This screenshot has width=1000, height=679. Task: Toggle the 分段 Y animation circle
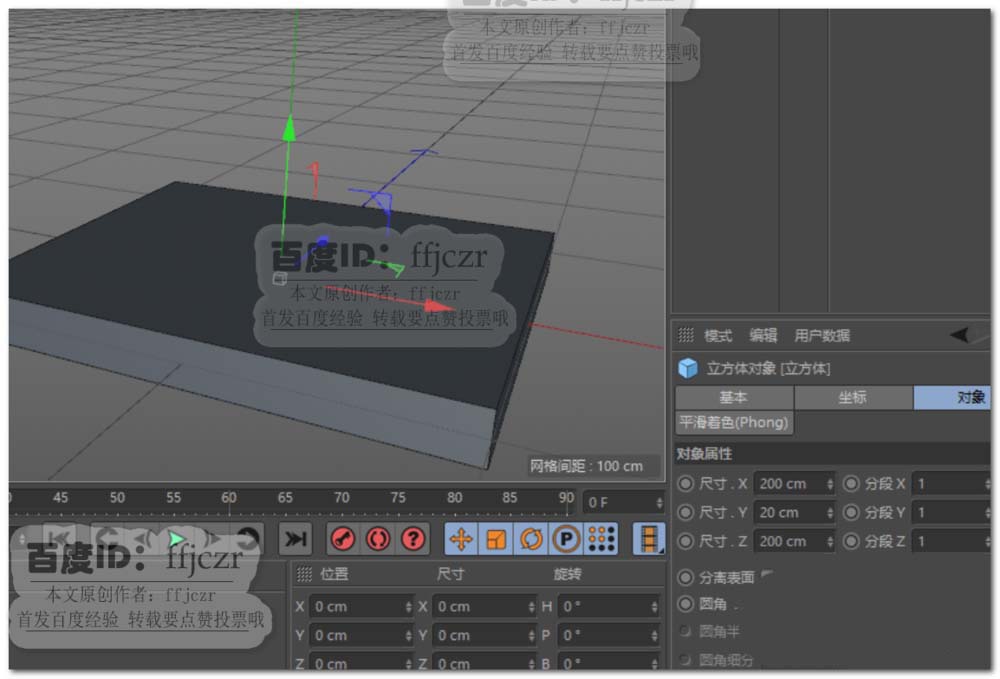(x=851, y=512)
